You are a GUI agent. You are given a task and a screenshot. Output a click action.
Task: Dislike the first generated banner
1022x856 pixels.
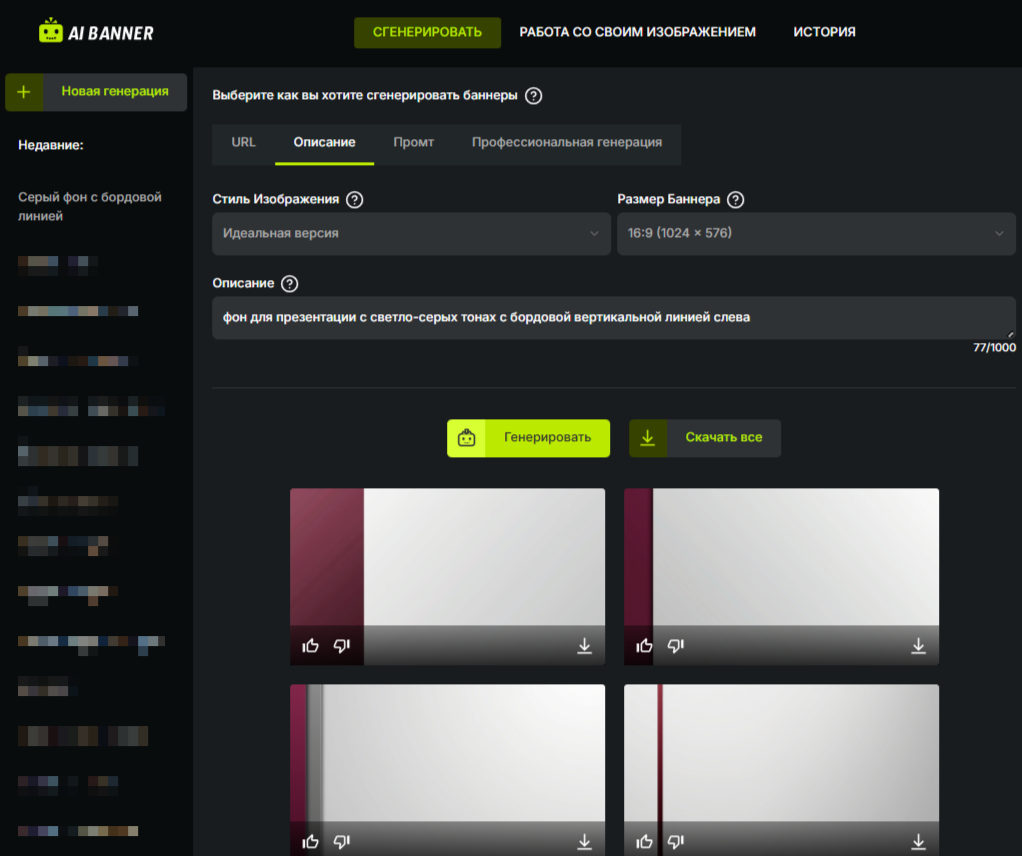pos(342,646)
